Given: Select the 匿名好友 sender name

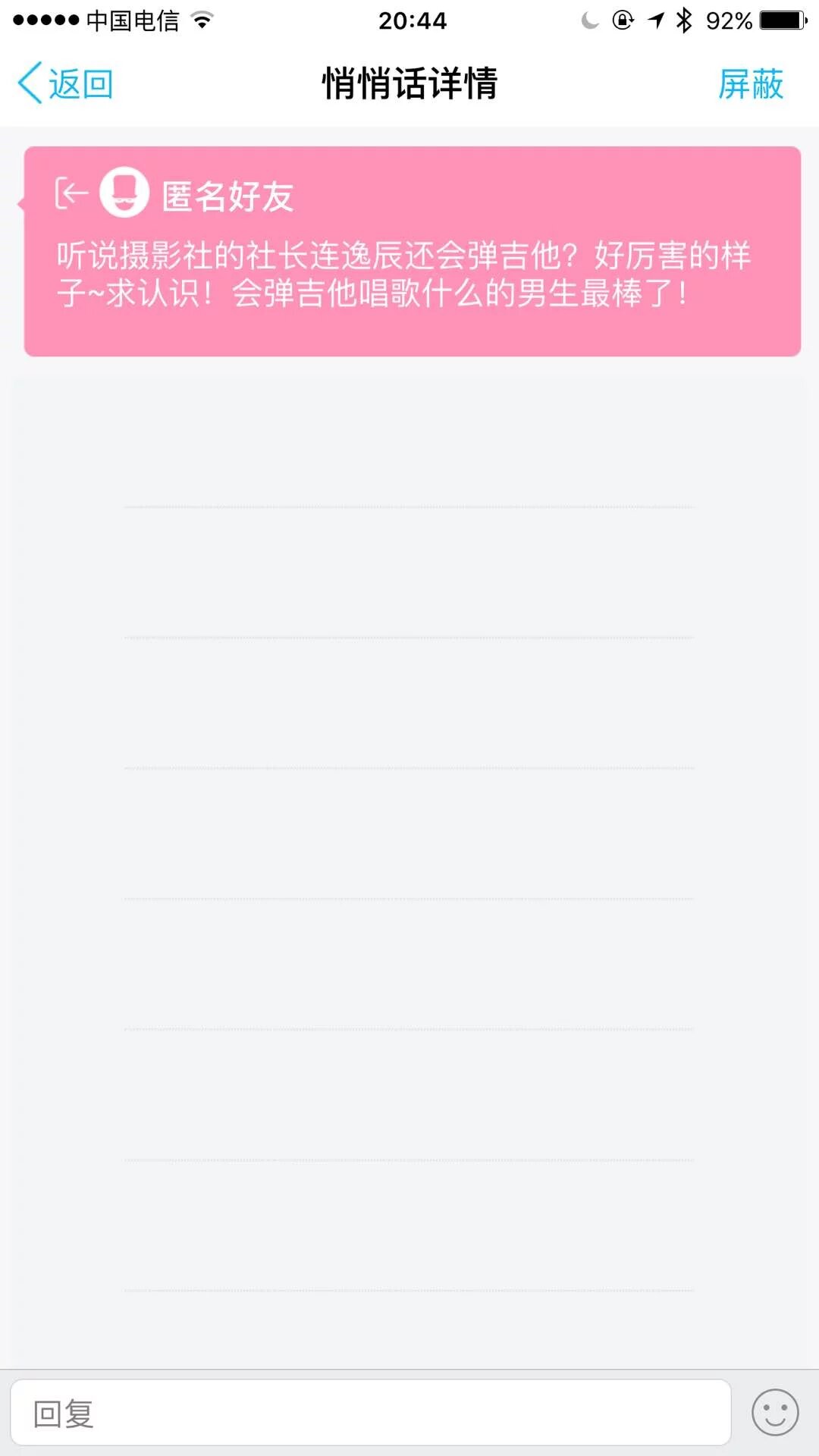Looking at the screenshot, I should [x=227, y=196].
